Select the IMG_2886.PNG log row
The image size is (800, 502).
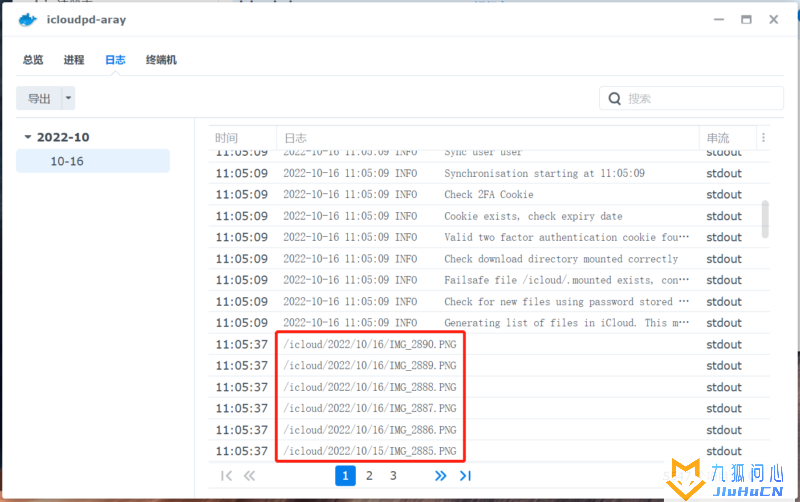coord(489,430)
